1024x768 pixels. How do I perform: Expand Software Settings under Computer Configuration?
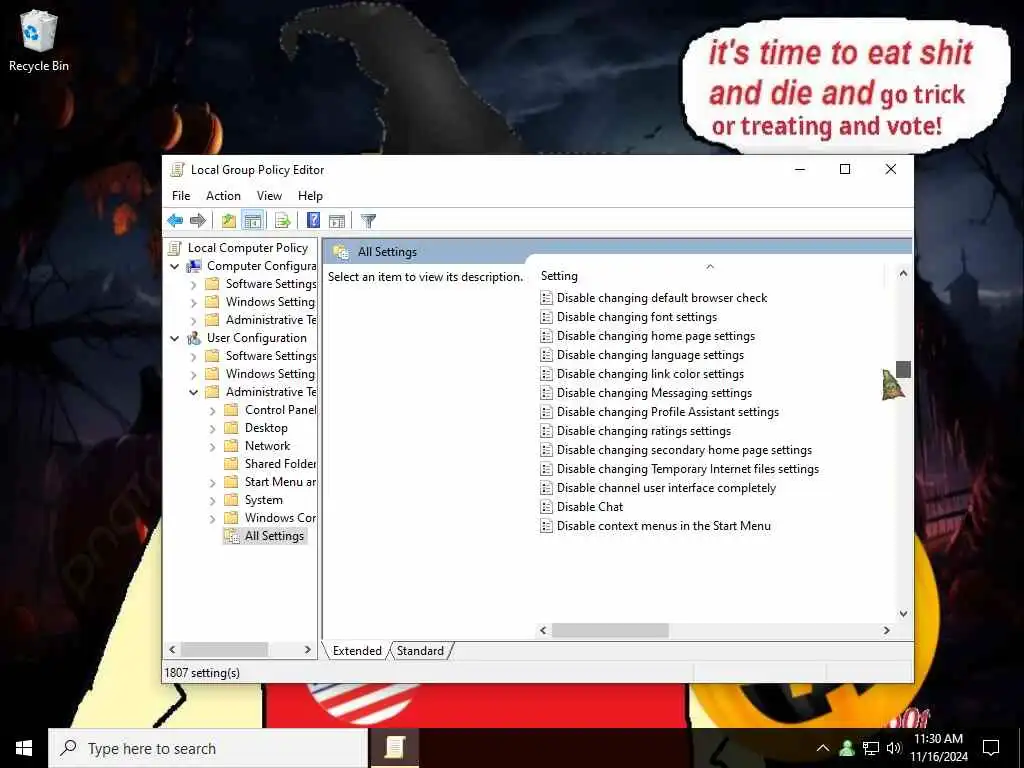point(193,285)
